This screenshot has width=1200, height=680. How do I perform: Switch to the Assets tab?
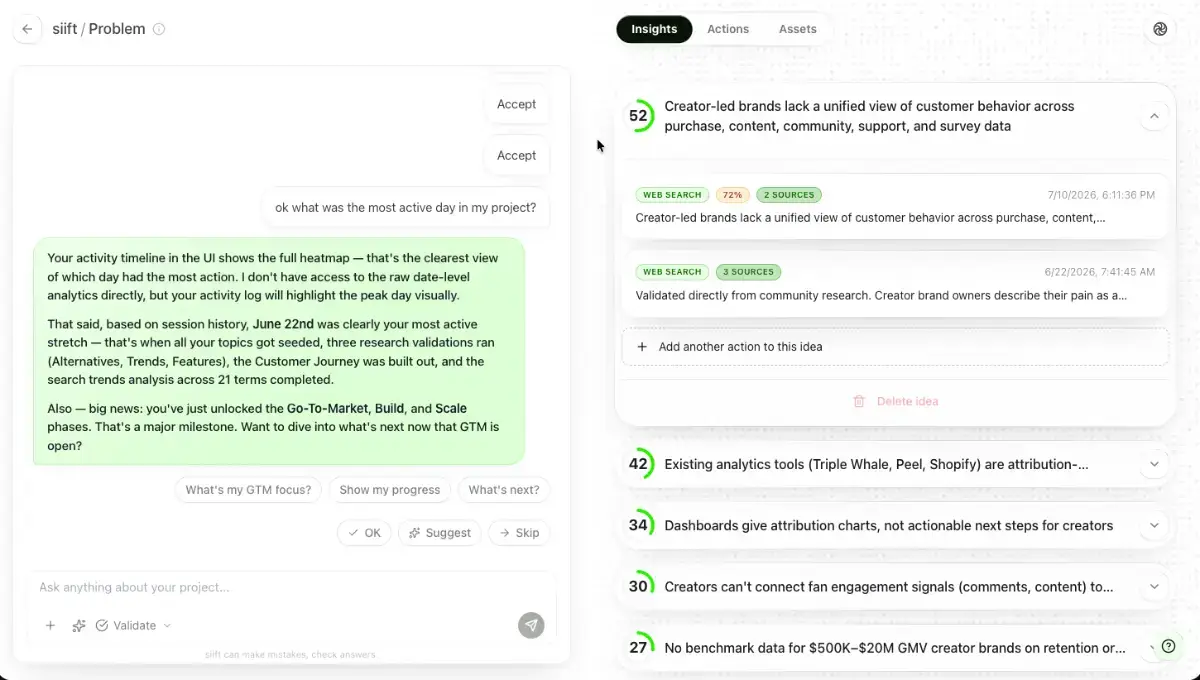(798, 29)
